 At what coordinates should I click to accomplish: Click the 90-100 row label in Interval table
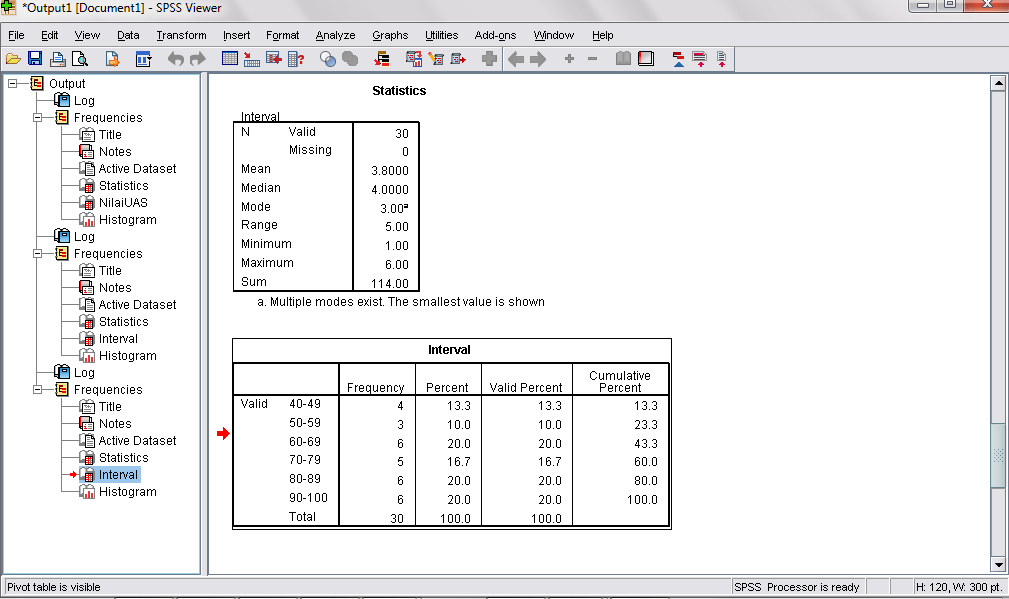point(308,498)
